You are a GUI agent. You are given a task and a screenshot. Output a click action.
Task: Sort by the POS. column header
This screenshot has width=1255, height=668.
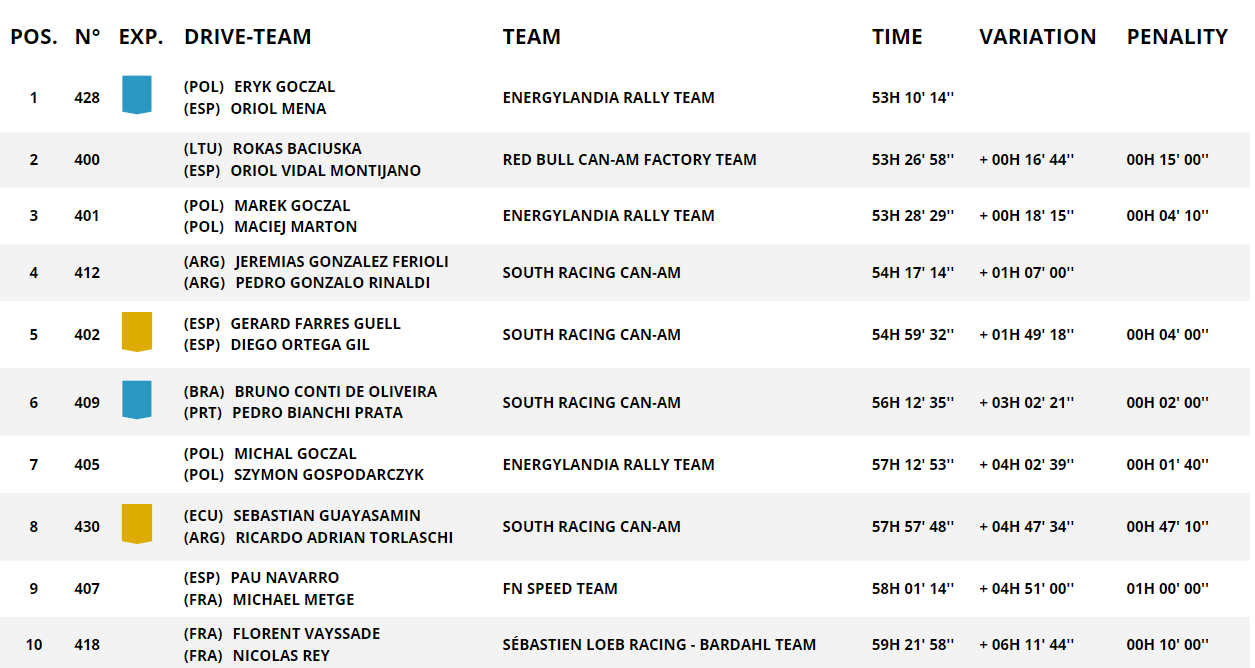tap(34, 37)
